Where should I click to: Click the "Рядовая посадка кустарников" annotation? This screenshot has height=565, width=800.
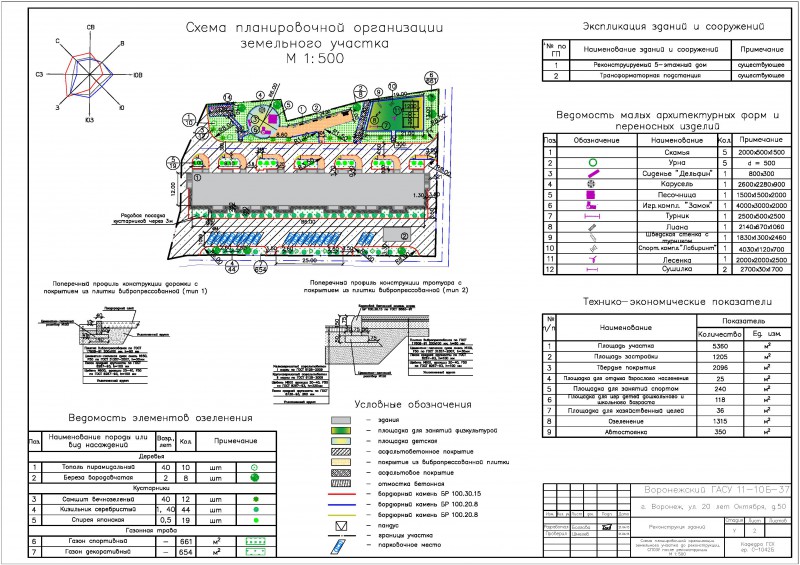click(x=143, y=218)
